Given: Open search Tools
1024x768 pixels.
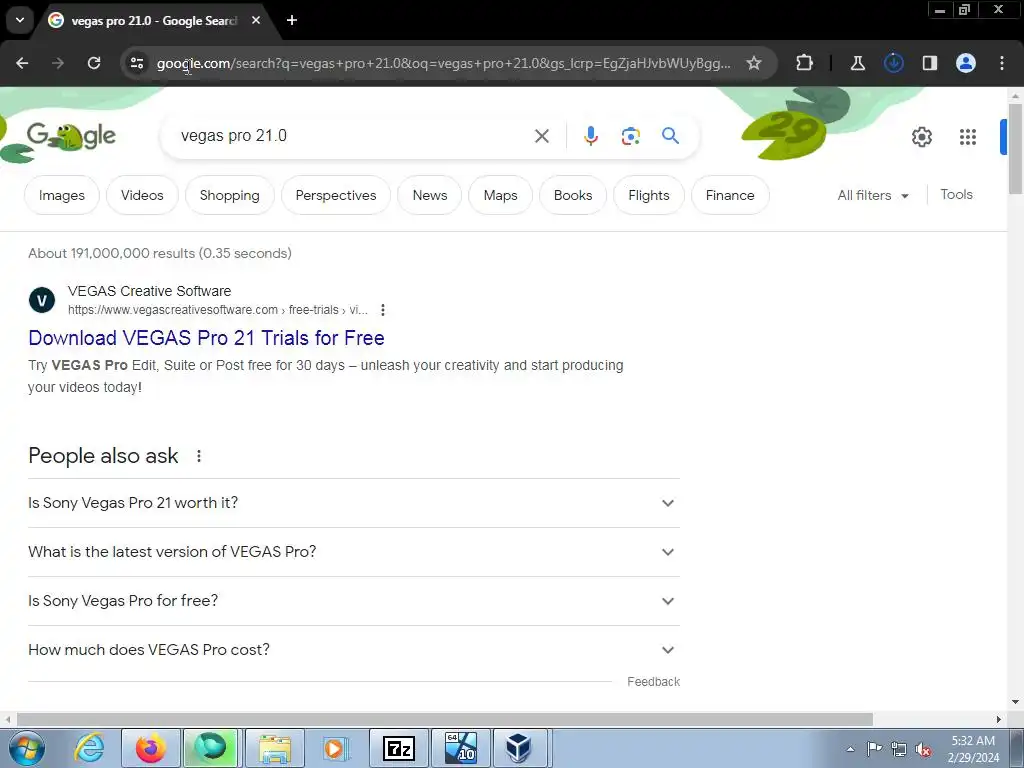Looking at the screenshot, I should (956, 195).
